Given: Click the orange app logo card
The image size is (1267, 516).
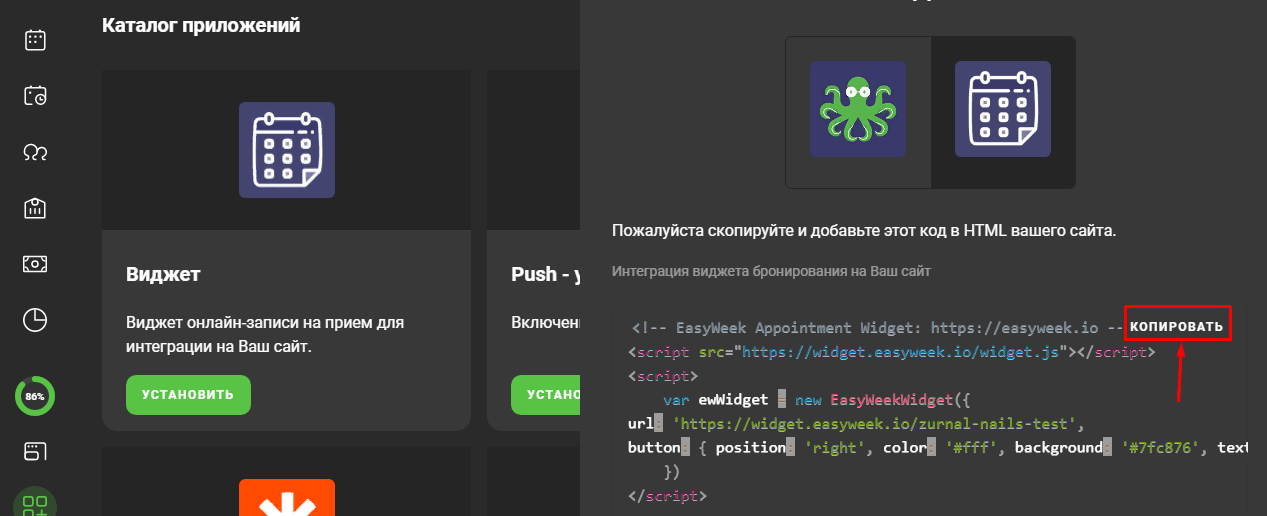Looking at the screenshot, I should tap(287, 497).
